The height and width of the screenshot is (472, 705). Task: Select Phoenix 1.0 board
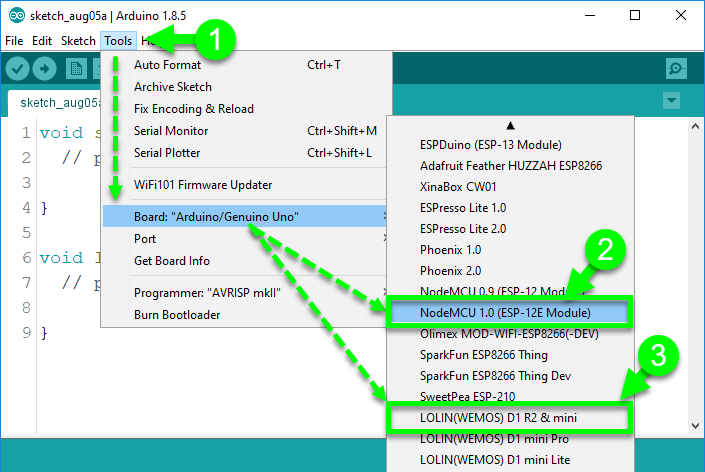pyautogui.click(x=510, y=249)
